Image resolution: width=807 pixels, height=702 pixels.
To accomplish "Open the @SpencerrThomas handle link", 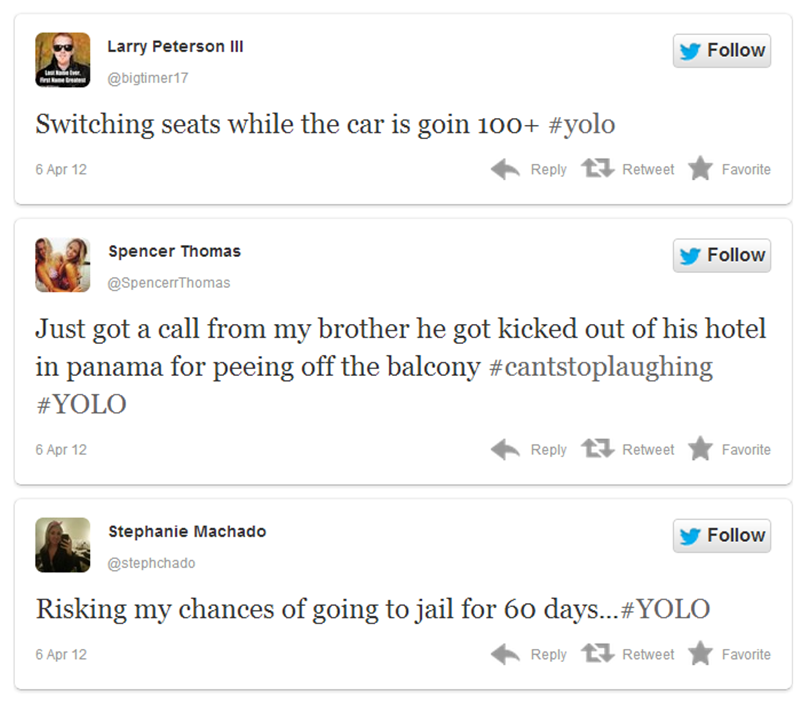I will [168, 283].
